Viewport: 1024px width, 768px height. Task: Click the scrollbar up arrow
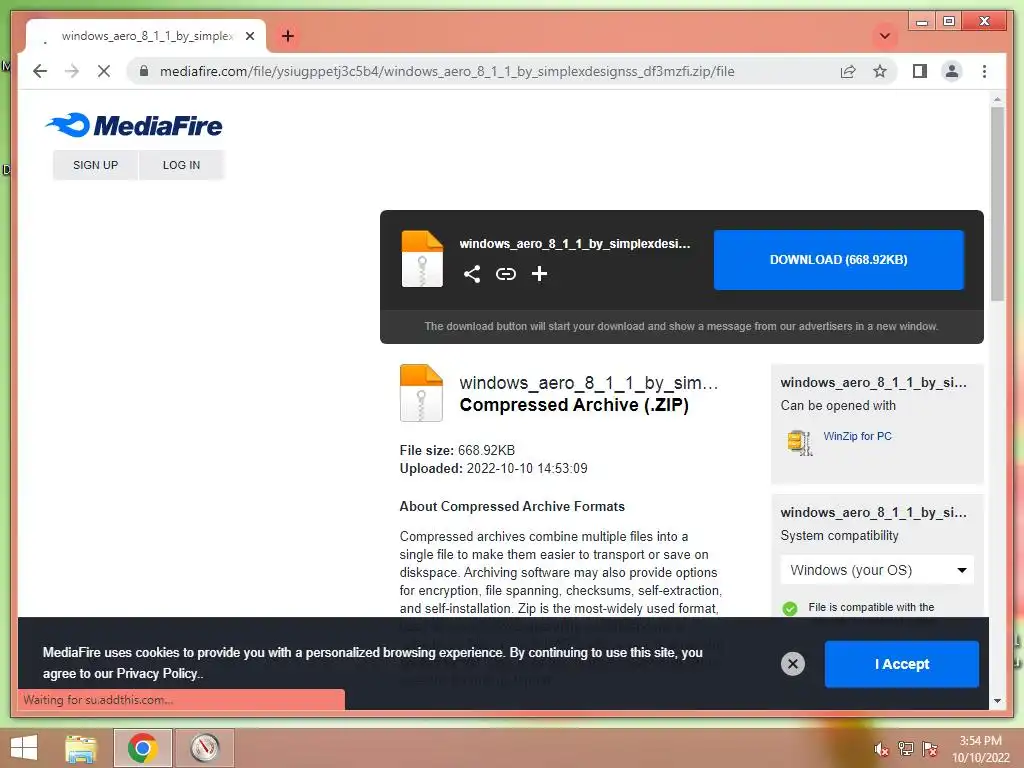(997, 99)
